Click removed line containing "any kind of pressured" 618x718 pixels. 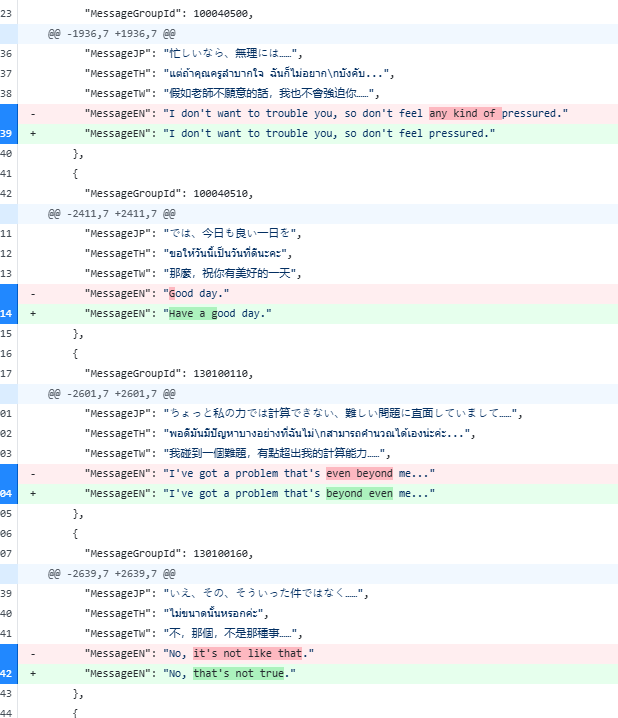click(x=318, y=114)
